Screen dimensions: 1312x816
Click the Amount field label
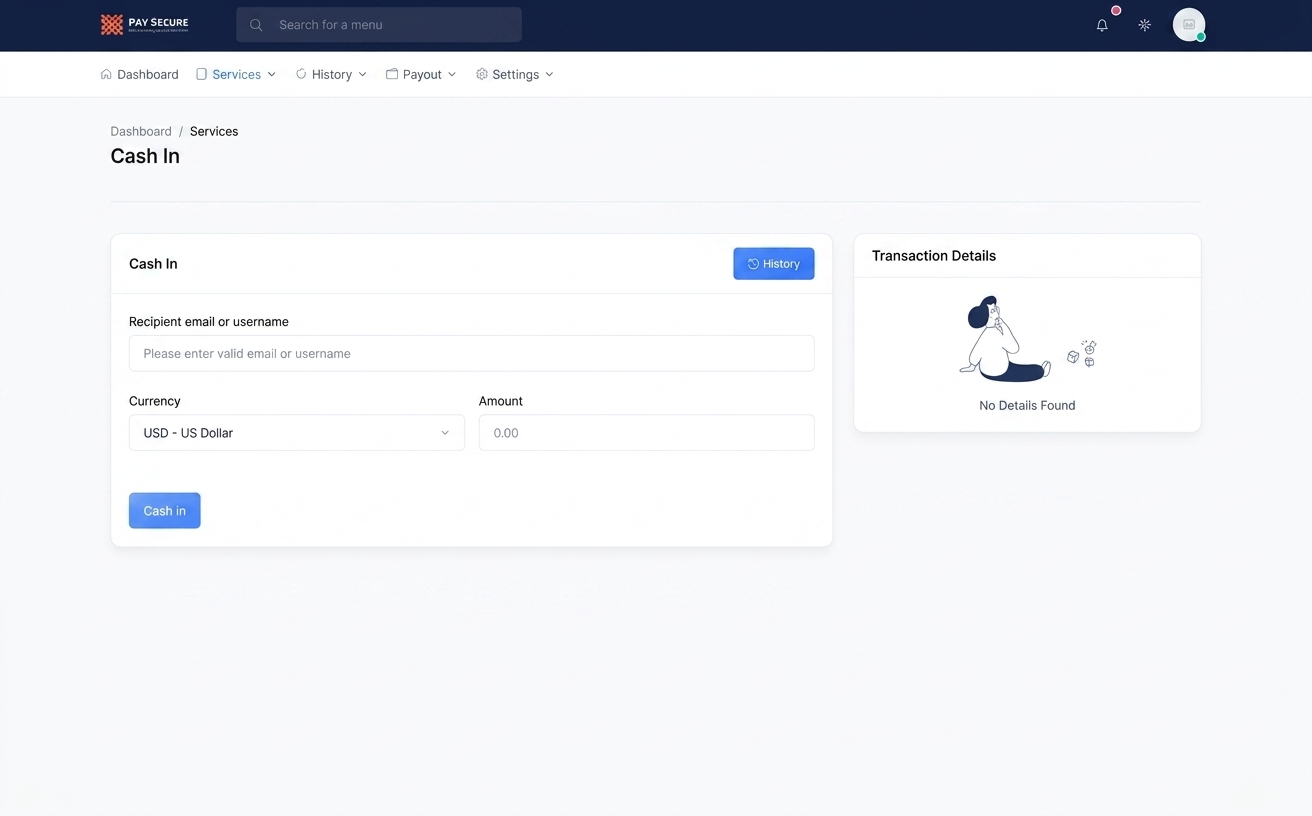coord(501,401)
